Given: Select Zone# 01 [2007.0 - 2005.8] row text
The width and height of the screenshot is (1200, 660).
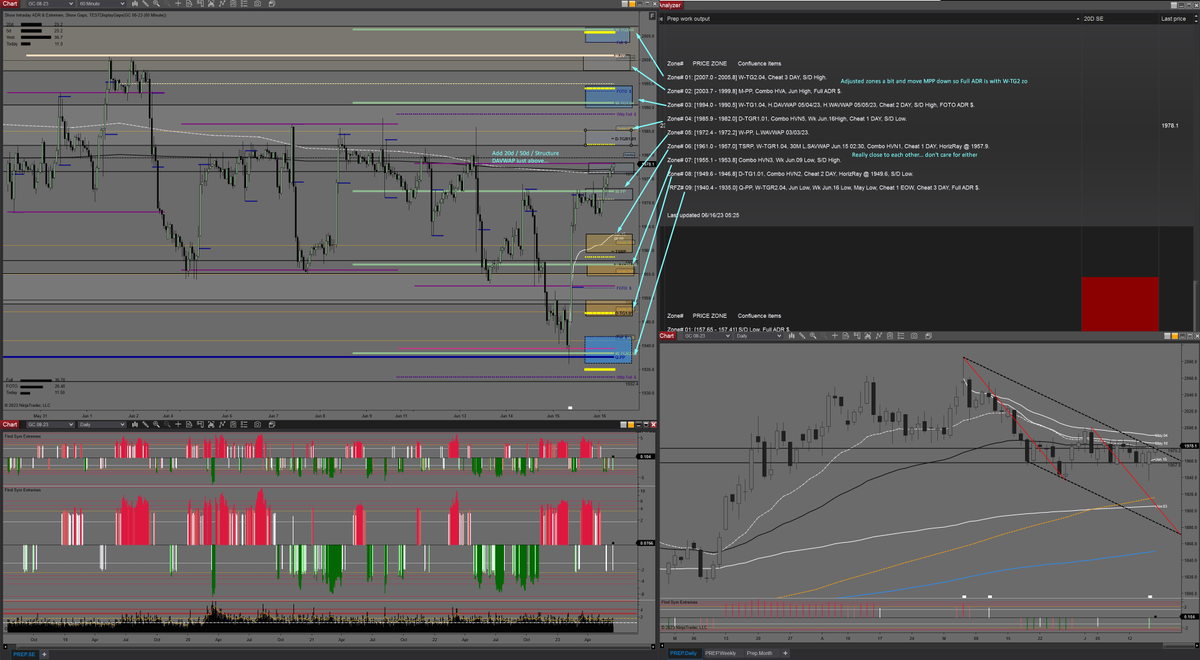Looking at the screenshot, I should pos(747,77).
